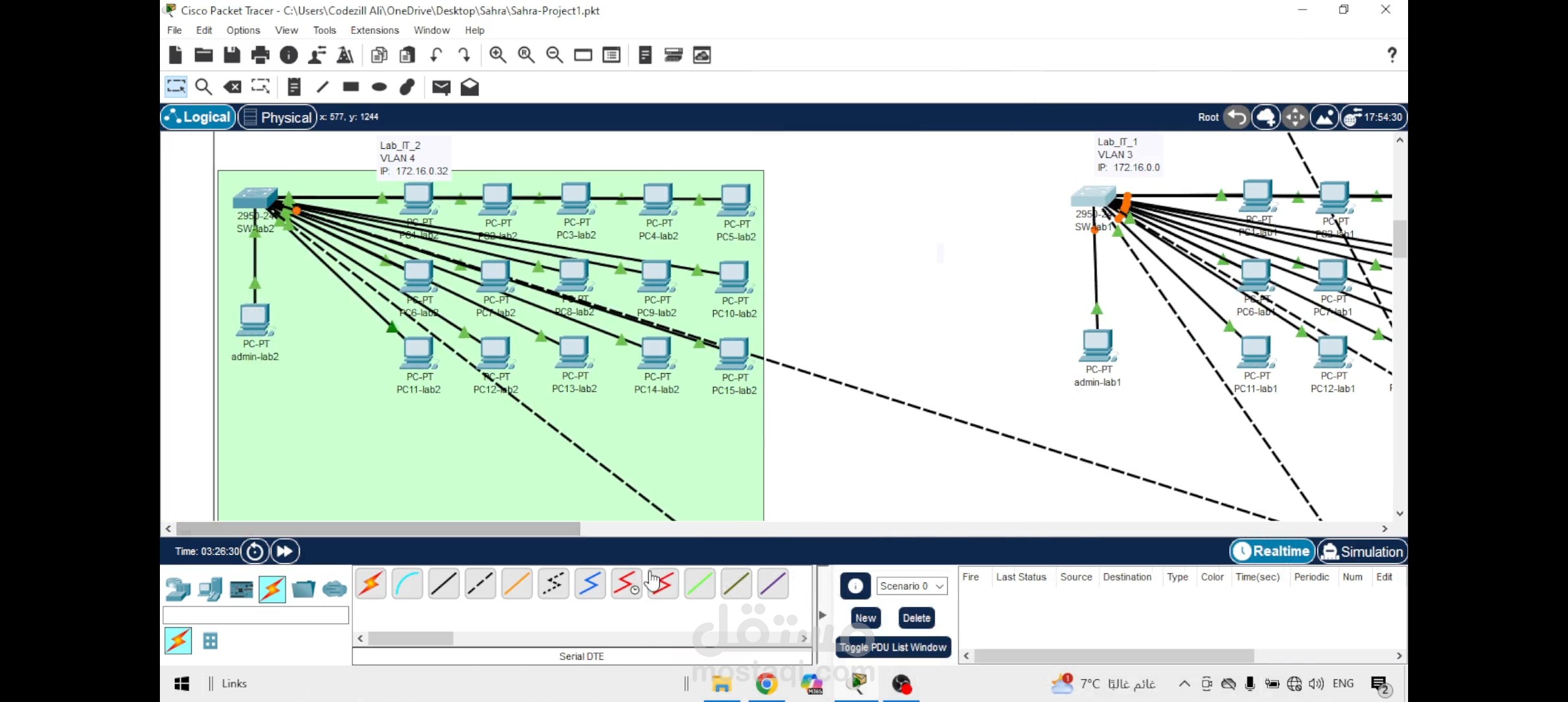
Task: Click the Power Cycle Devices button
Action: (x=255, y=552)
